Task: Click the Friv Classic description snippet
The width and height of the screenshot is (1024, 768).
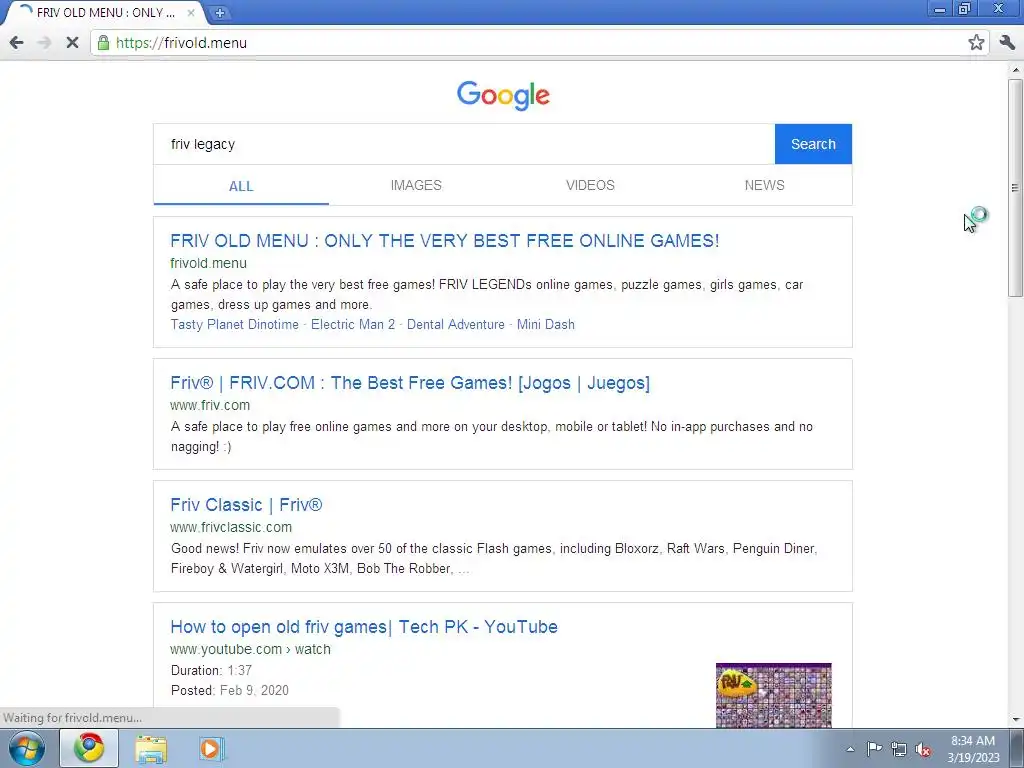Action: 494,558
